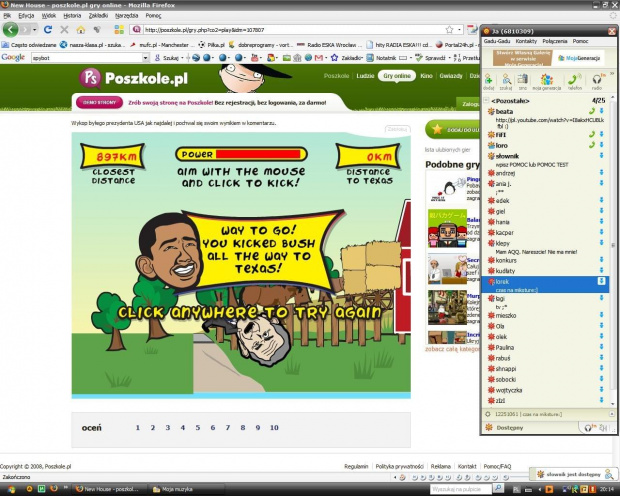Click the 'Radio ESKA Wrocław' bookmark

click(327, 45)
